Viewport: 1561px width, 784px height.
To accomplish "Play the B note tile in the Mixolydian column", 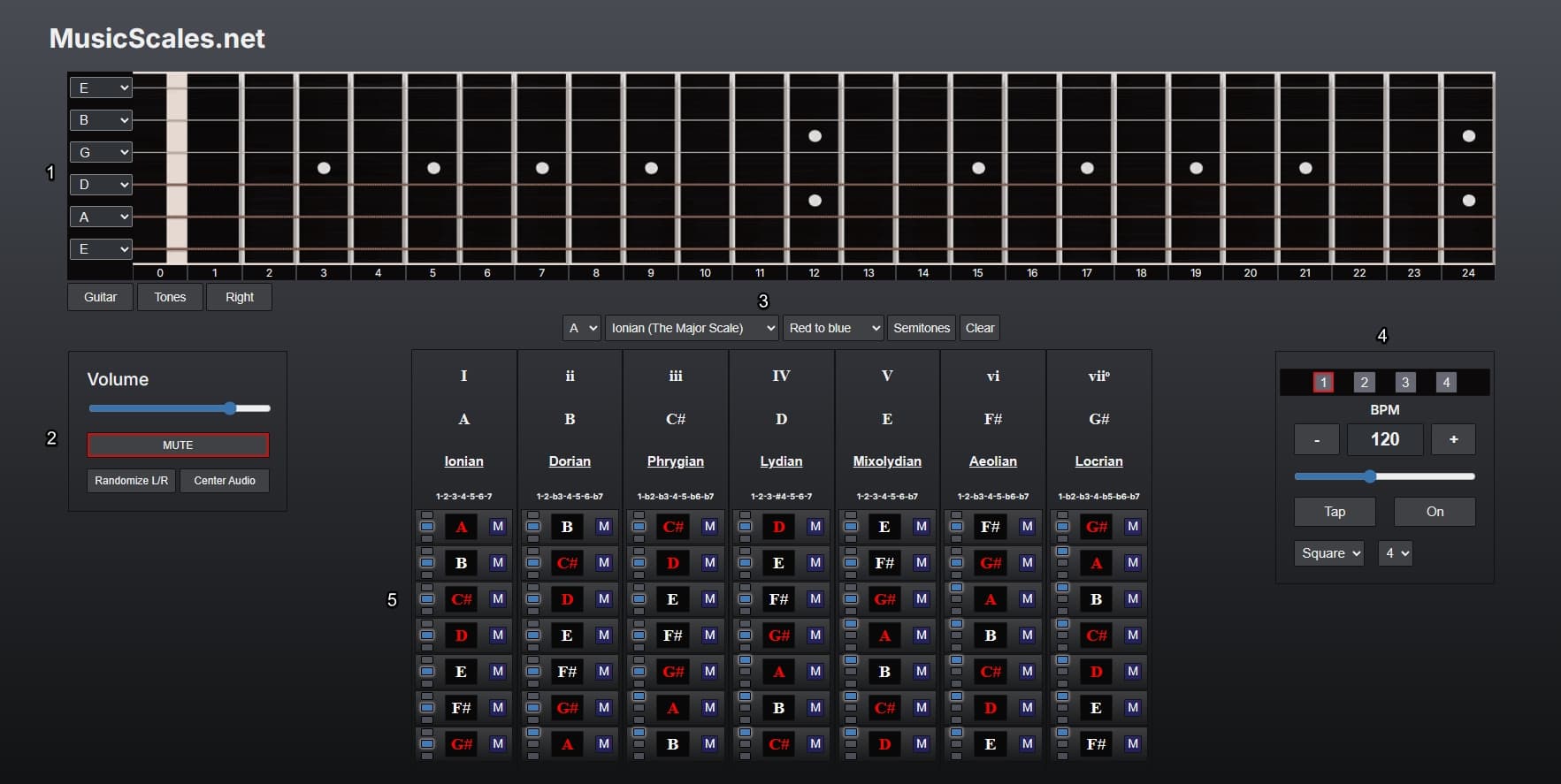I will click(884, 672).
